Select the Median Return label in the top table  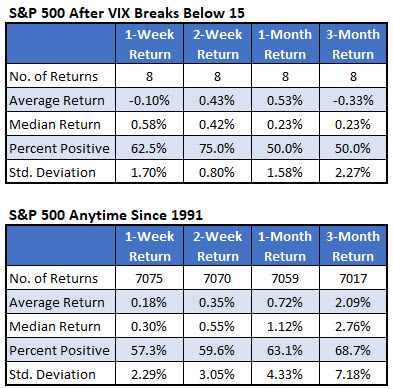[55, 124]
